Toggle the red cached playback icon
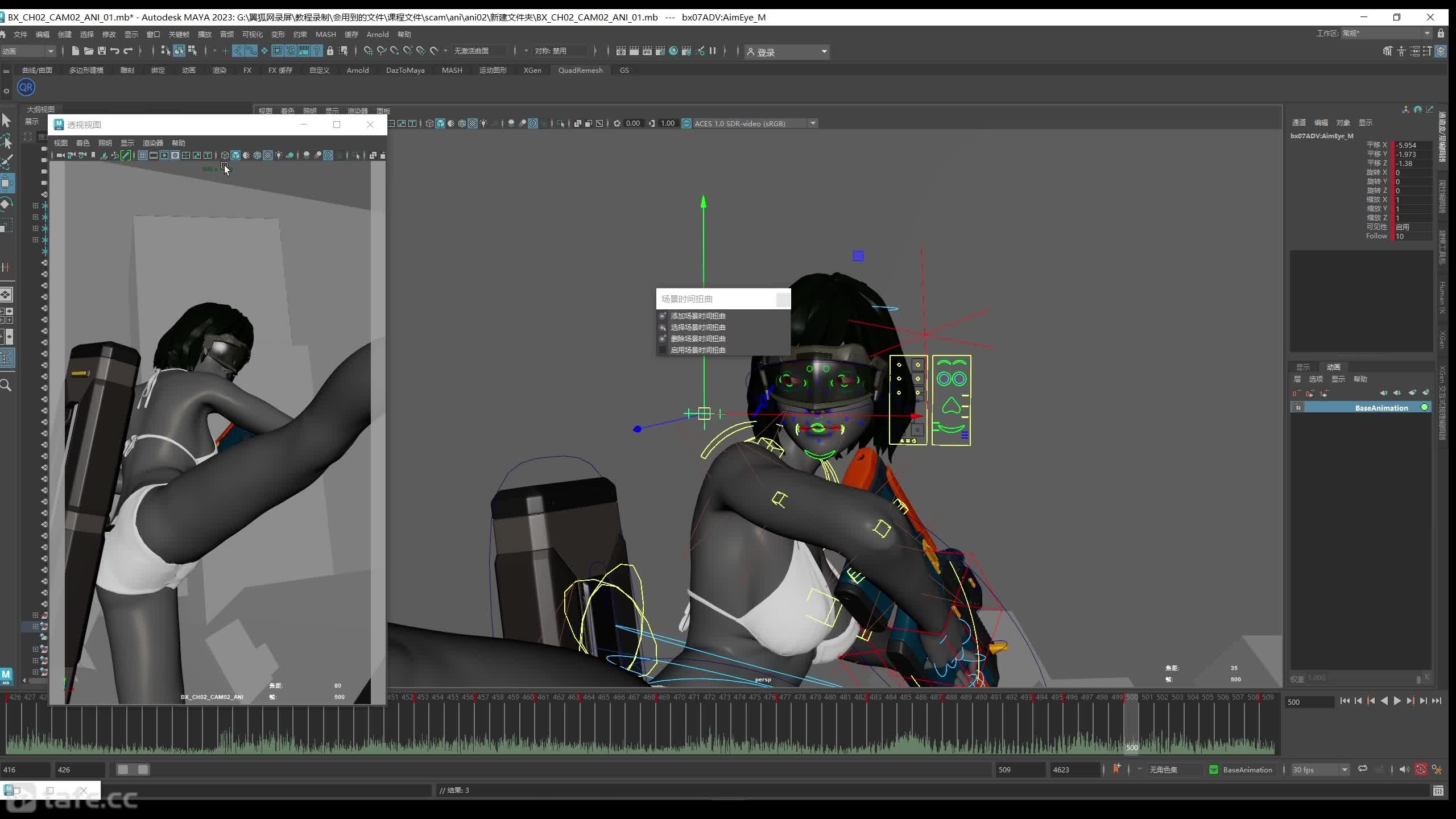 pos(1421,770)
